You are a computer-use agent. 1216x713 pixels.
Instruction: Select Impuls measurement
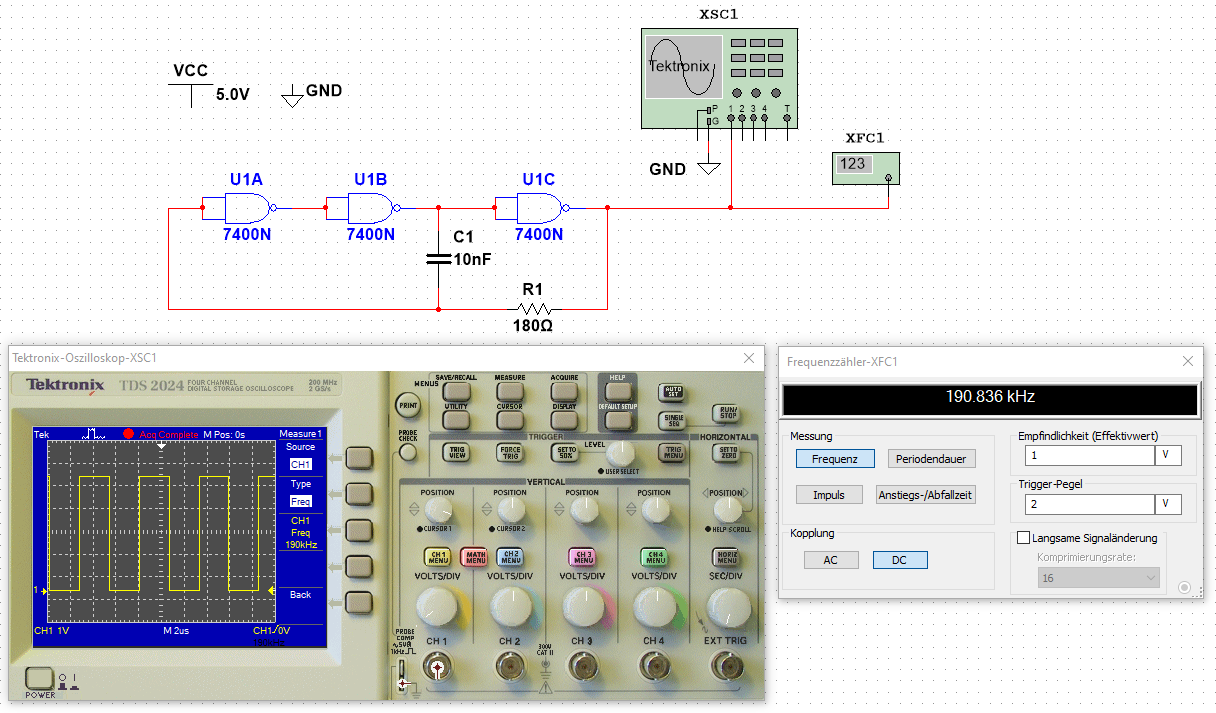(x=829, y=494)
